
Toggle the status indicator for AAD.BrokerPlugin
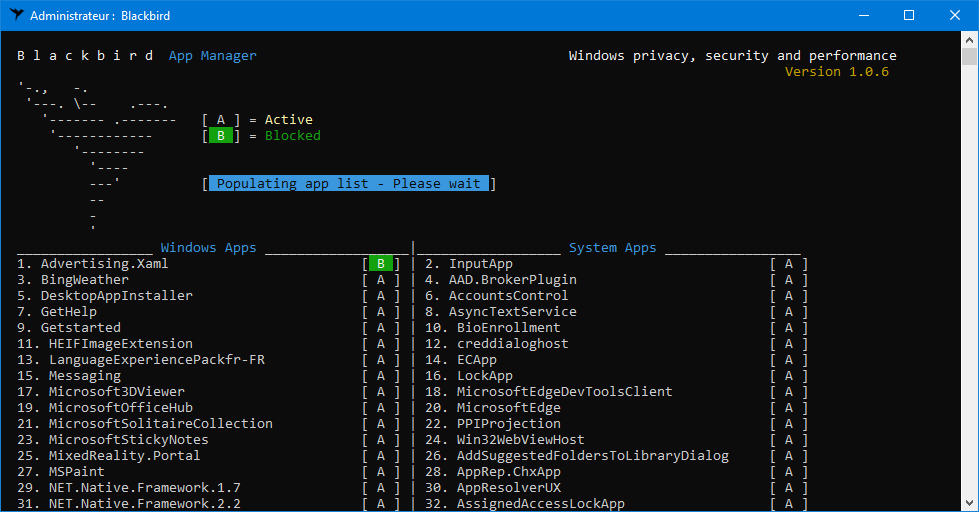789,280
